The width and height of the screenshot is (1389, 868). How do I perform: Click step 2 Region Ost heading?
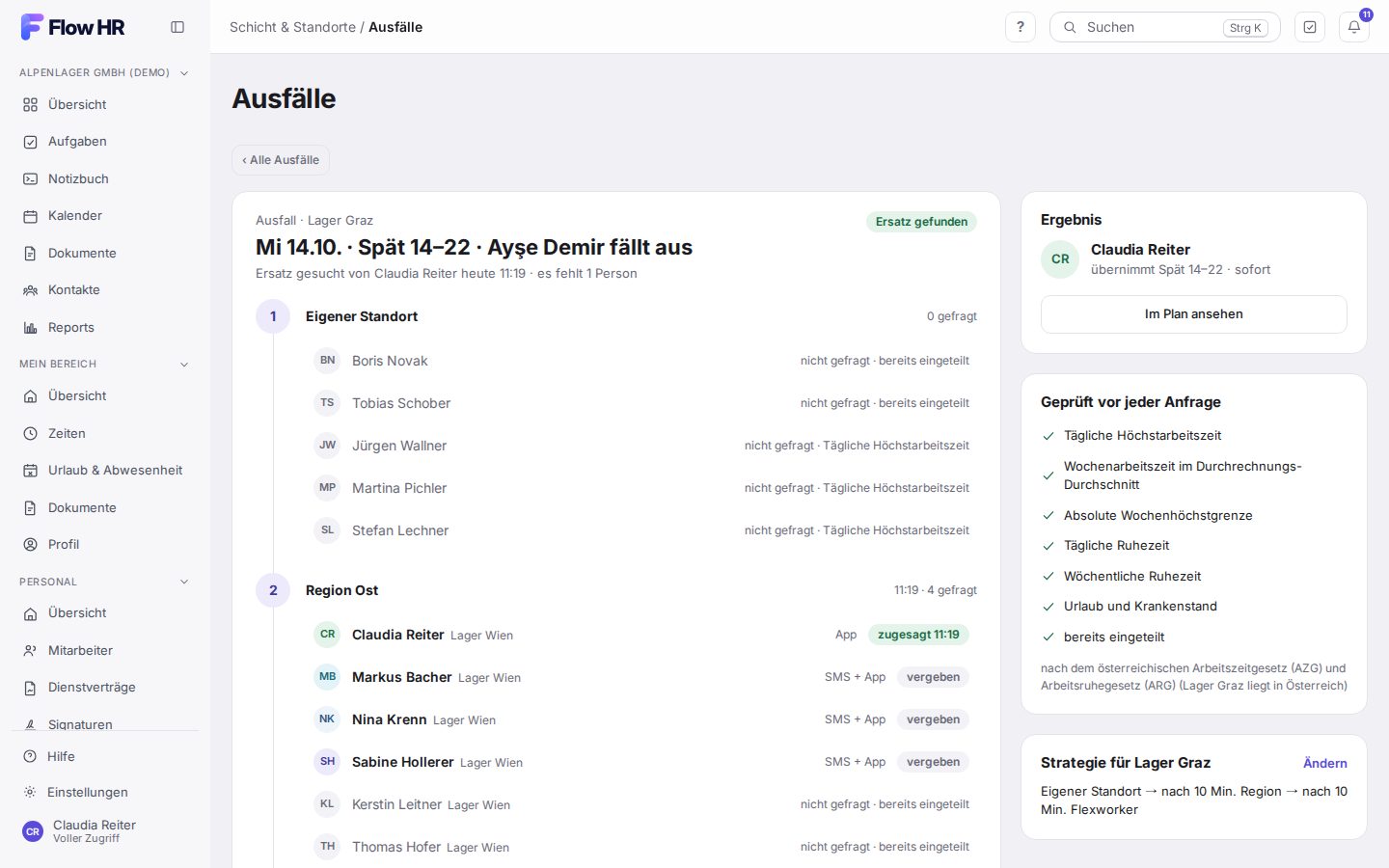coord(341,590)
